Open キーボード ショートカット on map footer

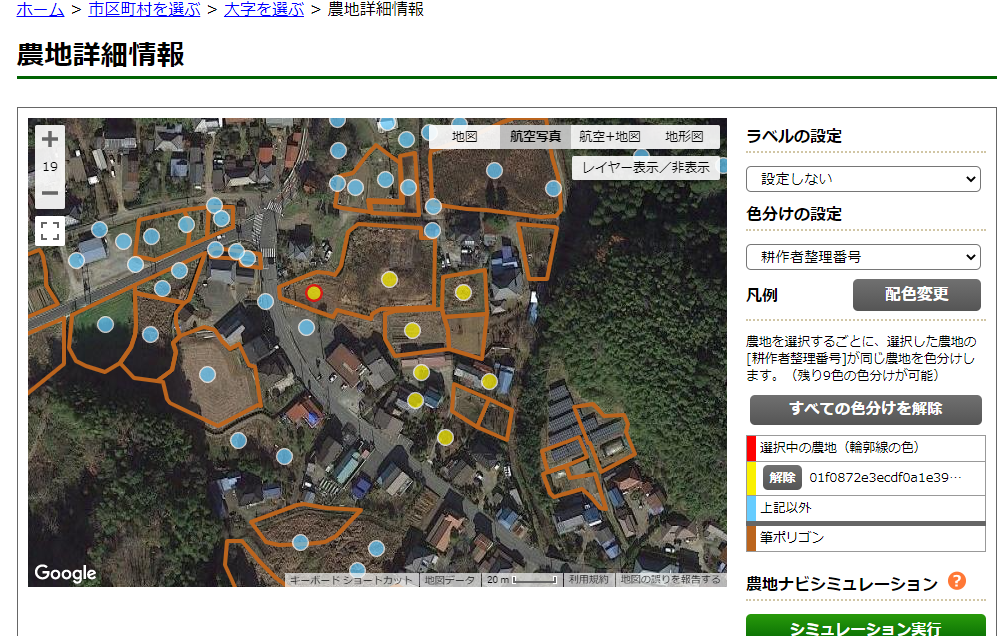pyautogui.click(x=351, y=580)
